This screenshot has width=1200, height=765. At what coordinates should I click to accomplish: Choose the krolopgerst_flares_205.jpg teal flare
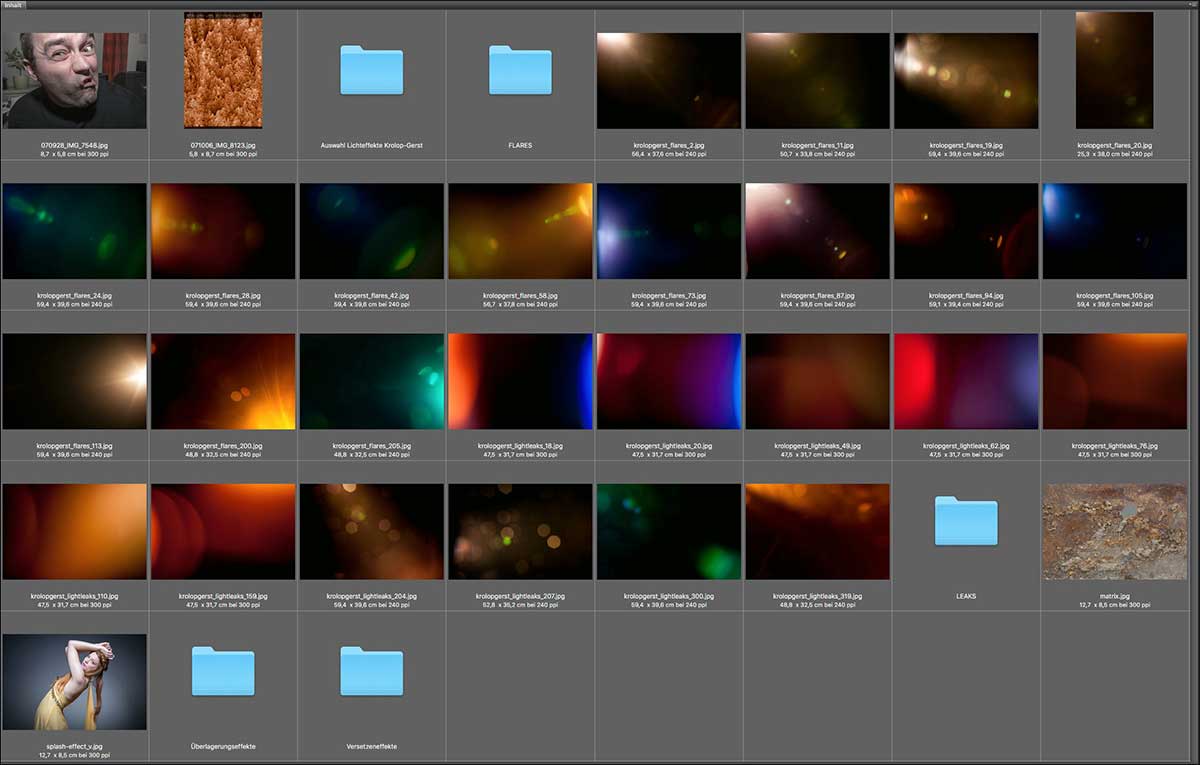[371, 381]
